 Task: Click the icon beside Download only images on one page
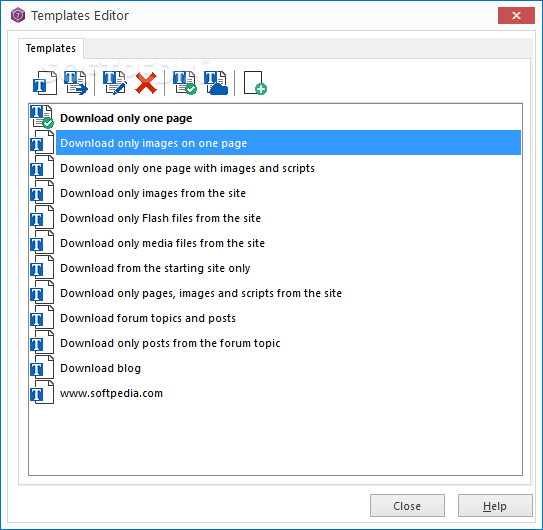[x=42, y=142]
